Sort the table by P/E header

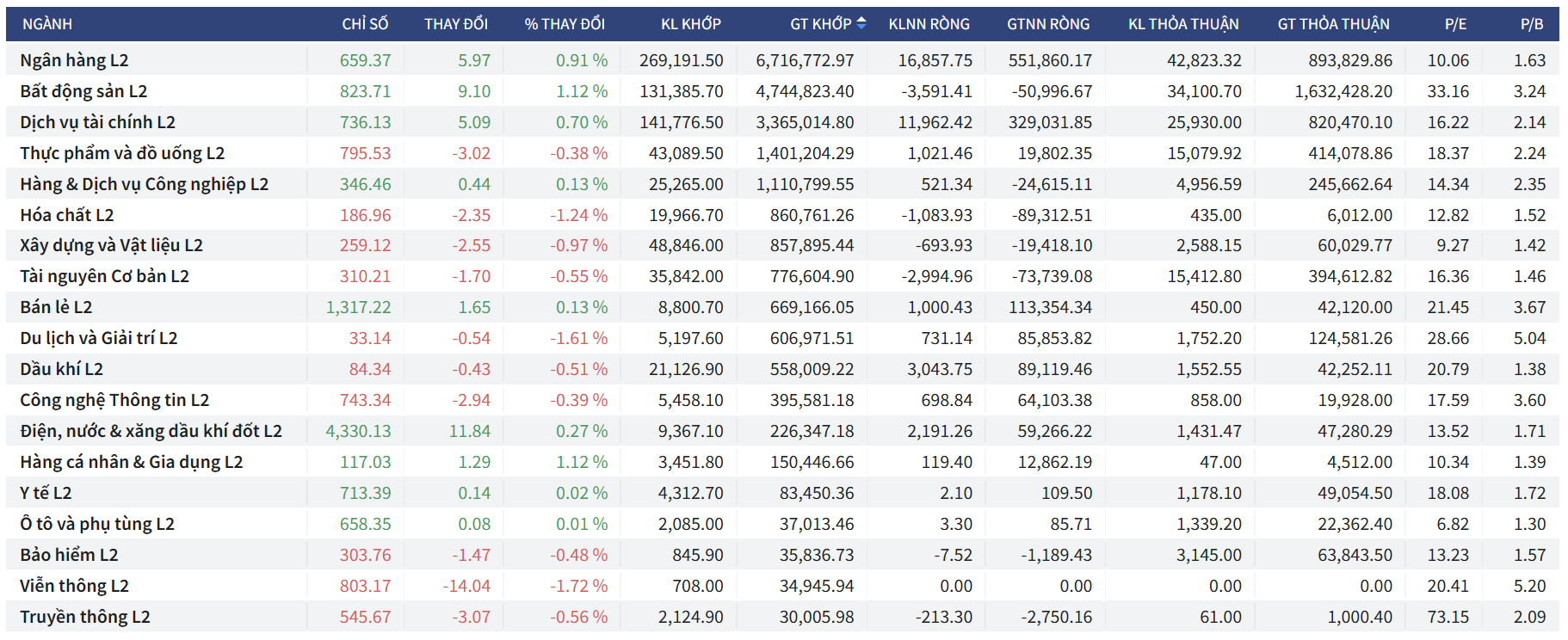(1455, 24)
